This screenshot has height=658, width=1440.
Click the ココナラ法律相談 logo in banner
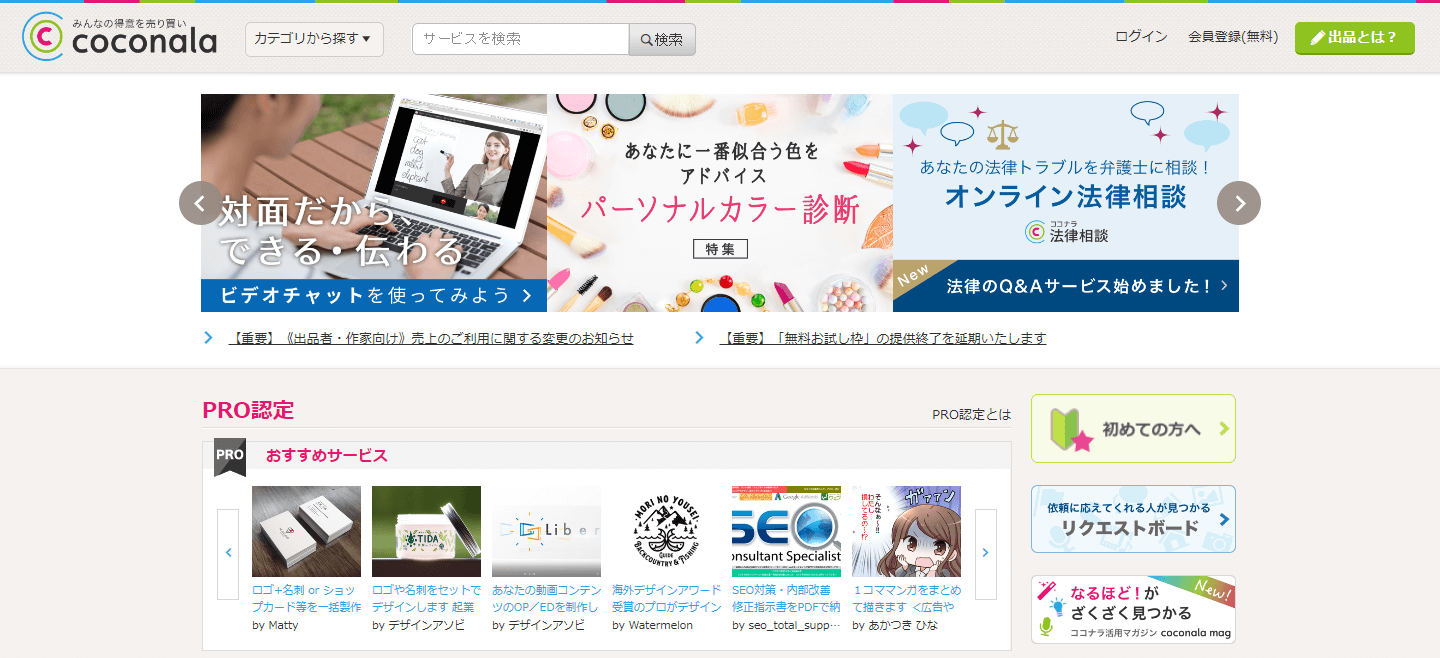point(1066,232)
